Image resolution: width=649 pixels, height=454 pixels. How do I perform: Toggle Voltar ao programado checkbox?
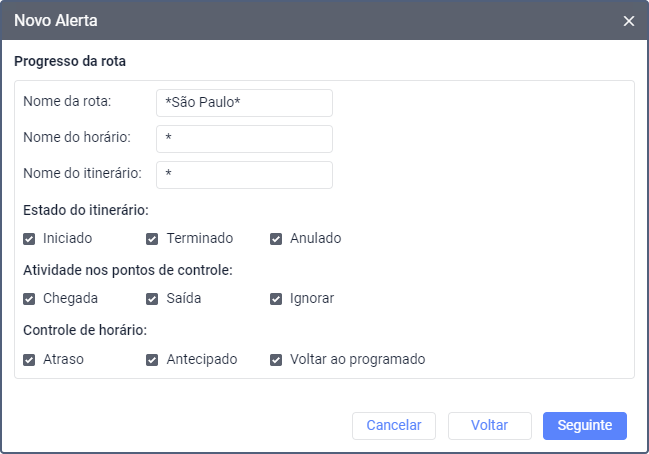(x=276, y=360)
